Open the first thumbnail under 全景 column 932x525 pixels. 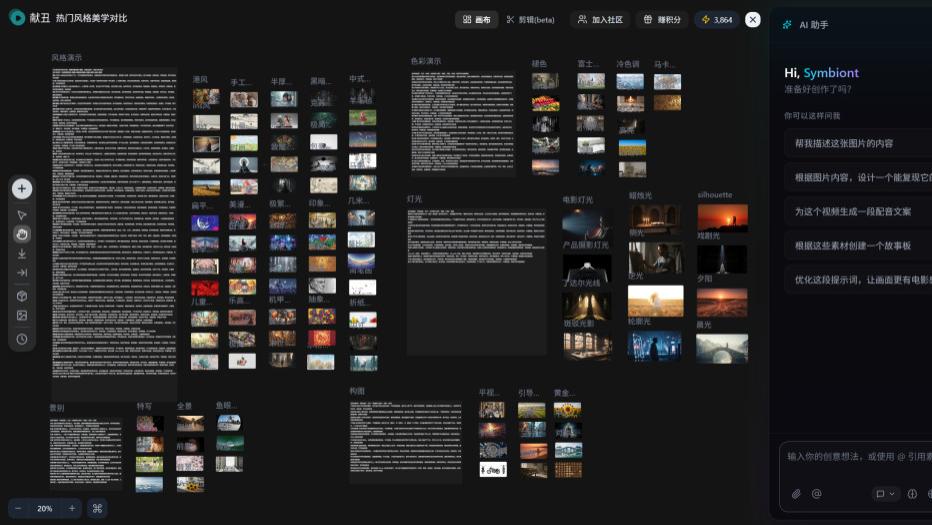click(190, 423)
